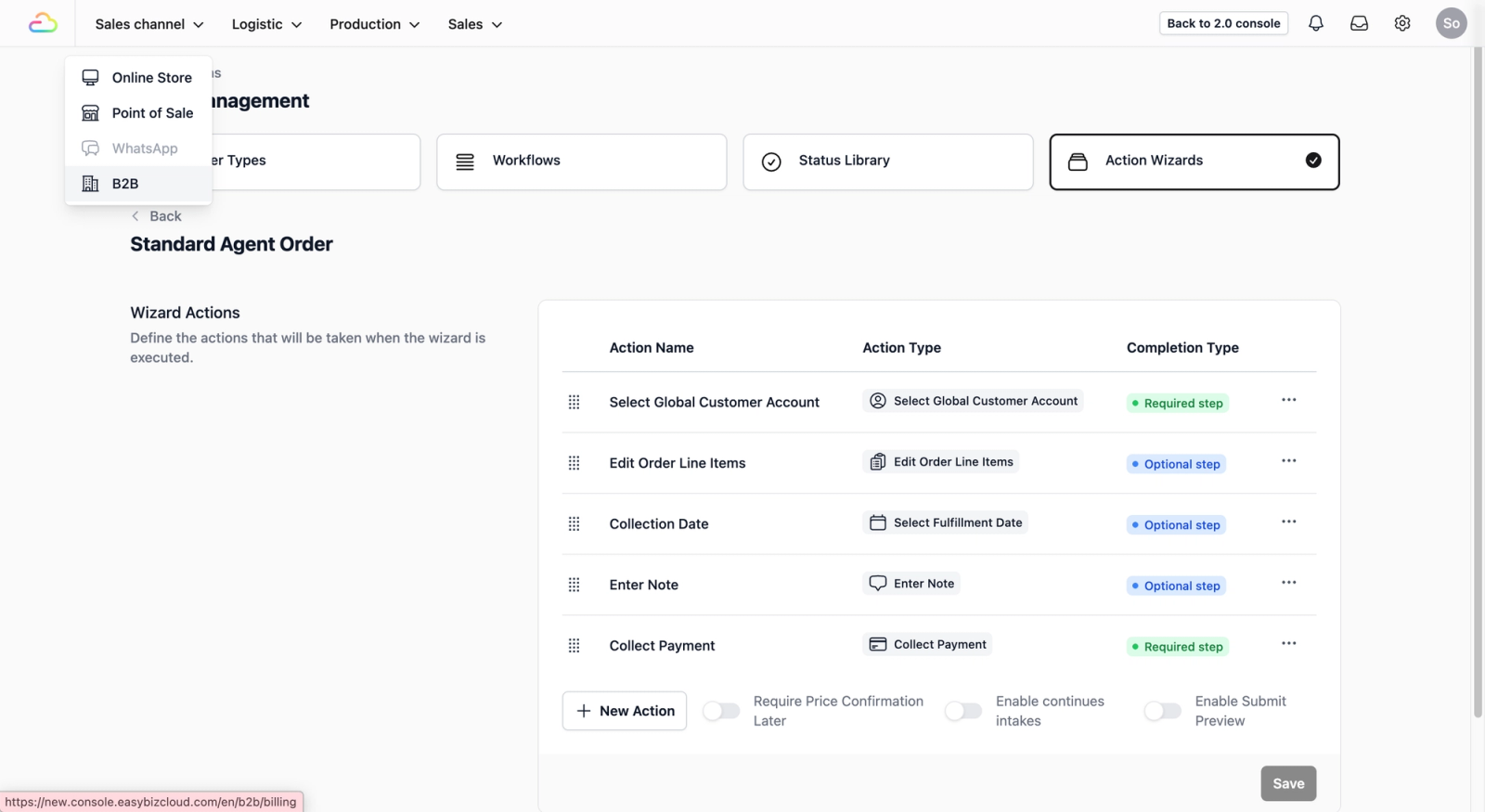Switch to the Status Library tab
Viewport: 1485px width, 812px height.
click(x=888, y=161)
